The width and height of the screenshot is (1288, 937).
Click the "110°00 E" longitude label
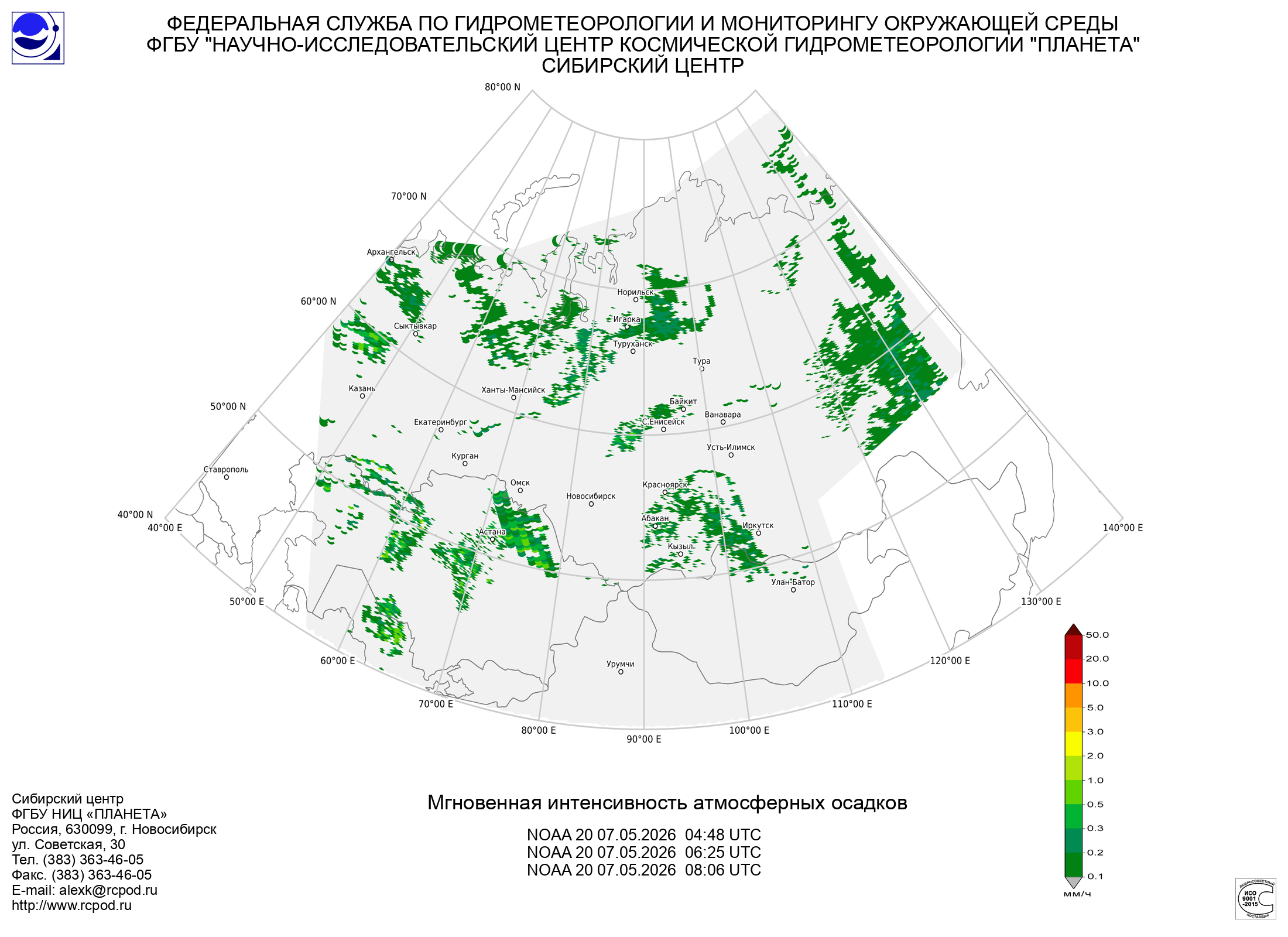click(852, 704)
